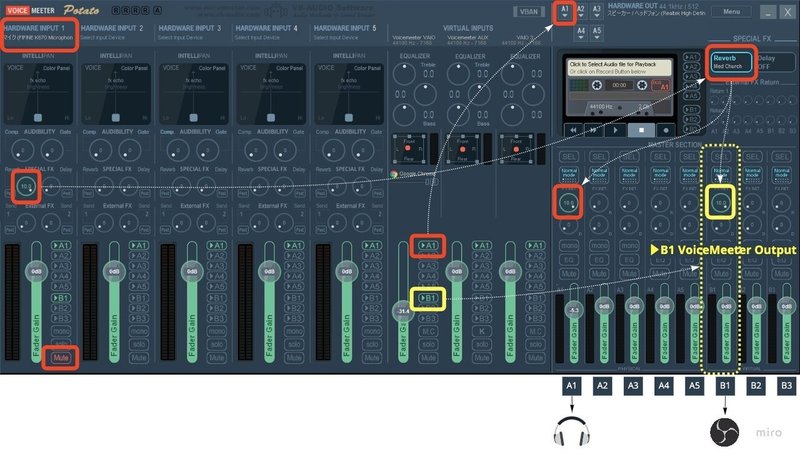The image size is (800, 455).
Task: Toggle Mute on Hardware Input 1
Action: (x=61, y=358)
